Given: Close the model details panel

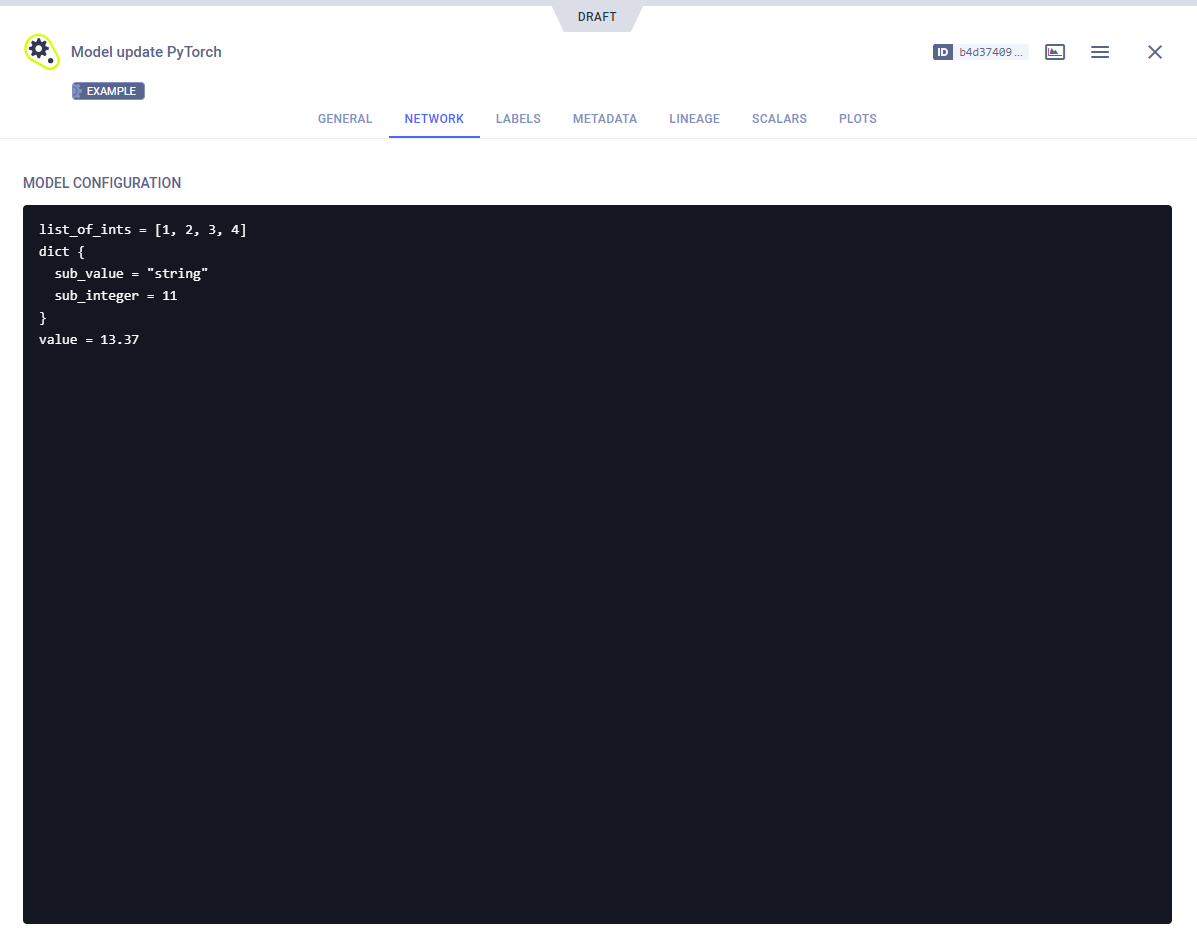Looking at the screenshot, I should [x=1154, y=52].
